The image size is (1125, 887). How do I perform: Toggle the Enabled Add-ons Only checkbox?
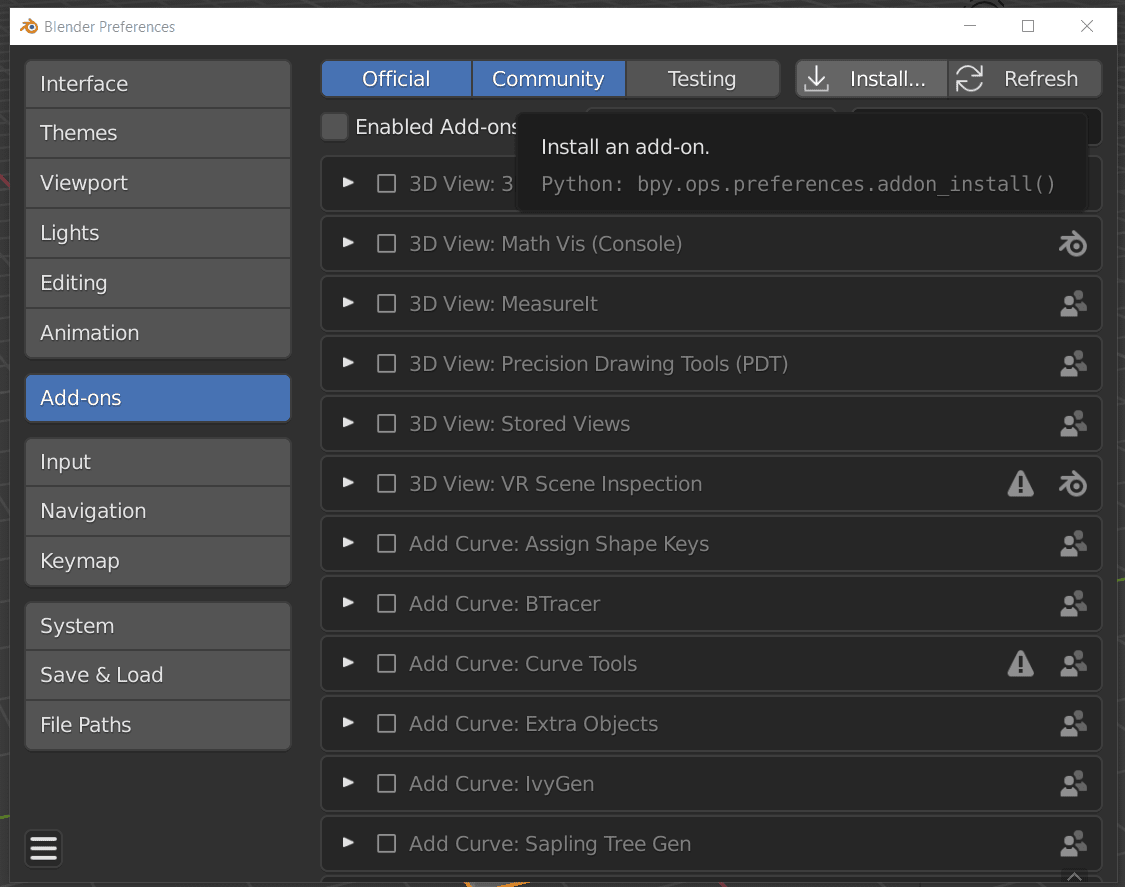pos(334,127)
